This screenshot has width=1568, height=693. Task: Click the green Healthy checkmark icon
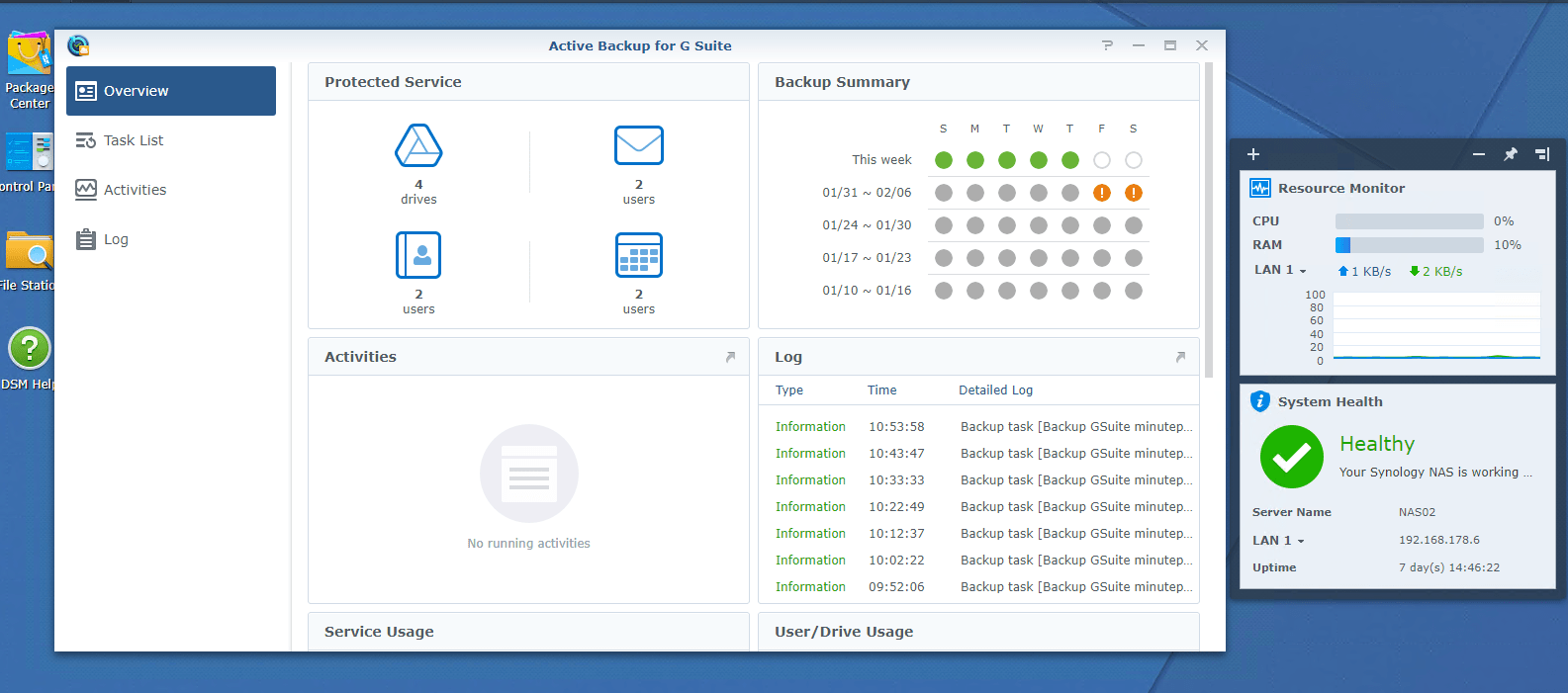coord(1291,457)
